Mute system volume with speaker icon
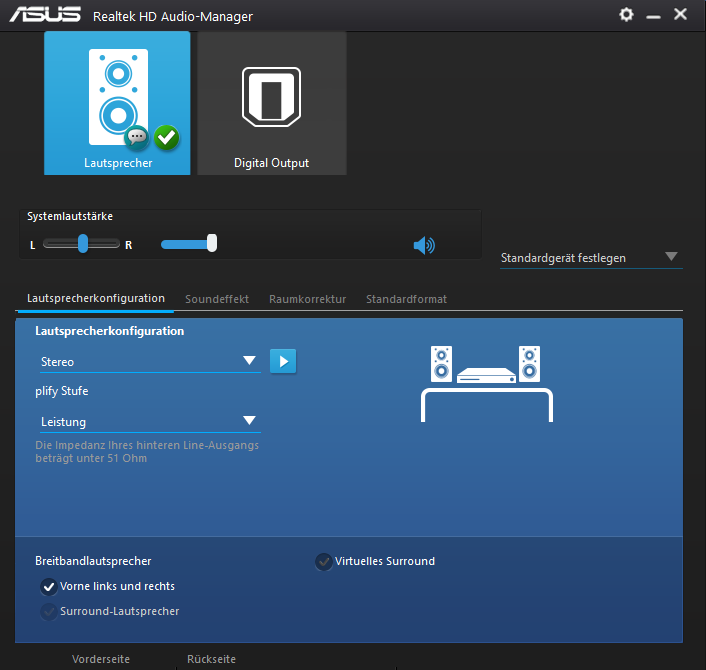Viewport: 706px width, 670px height. 424,245
